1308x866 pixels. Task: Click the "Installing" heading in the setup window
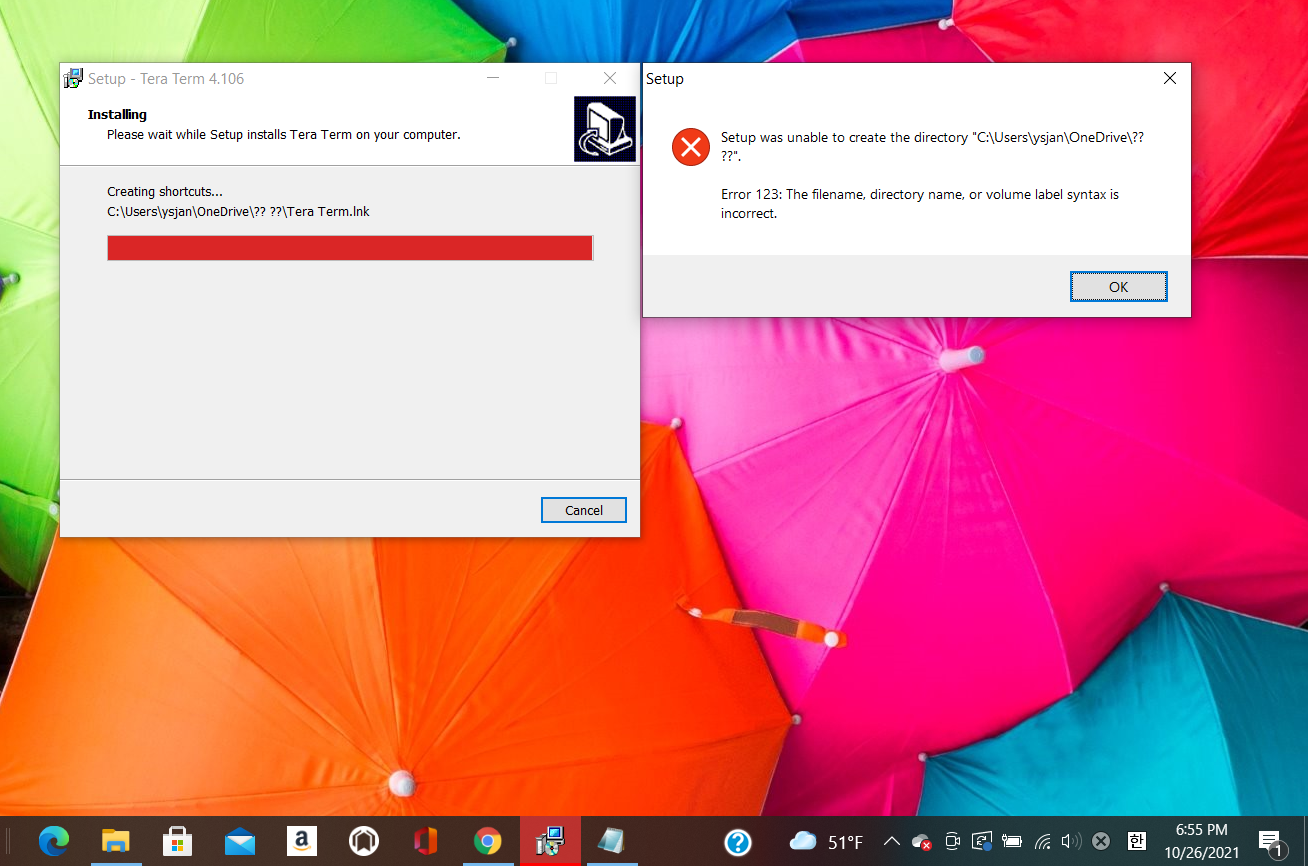[117, 114]
